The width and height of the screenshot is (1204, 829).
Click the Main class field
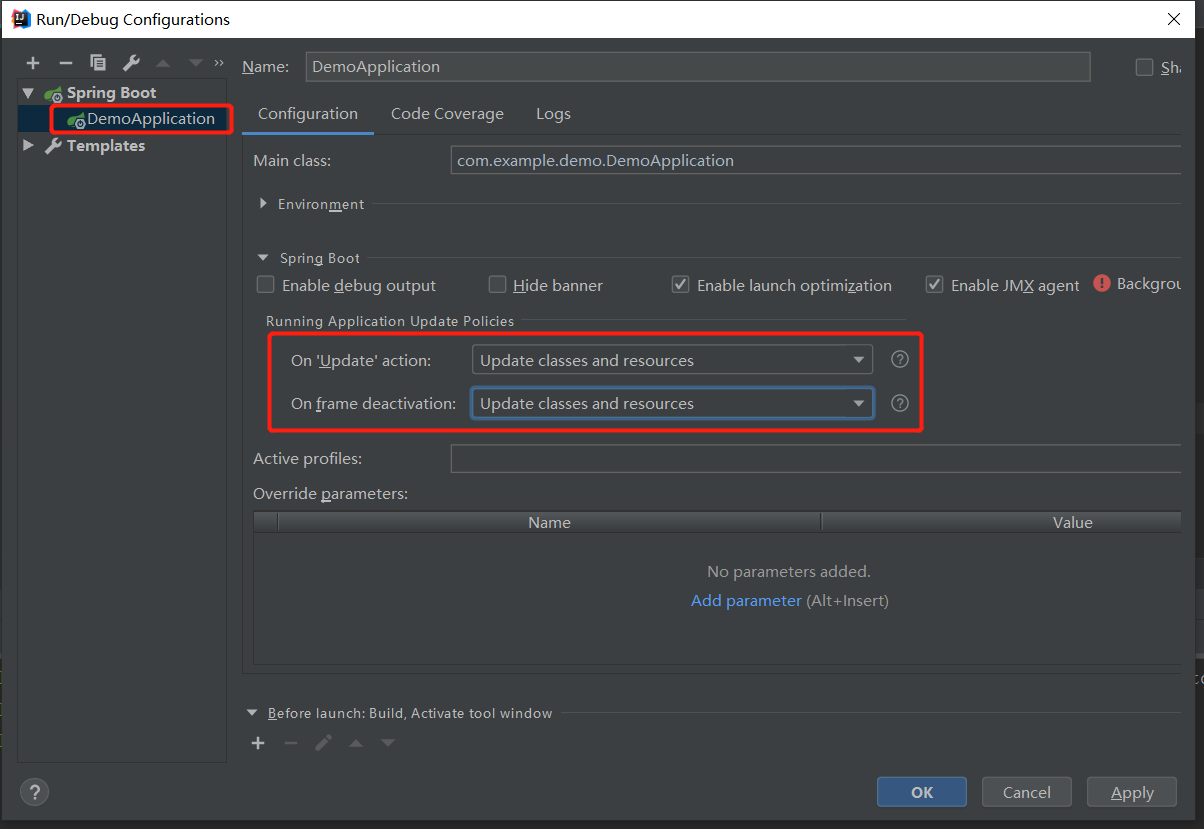click(816, 160)
